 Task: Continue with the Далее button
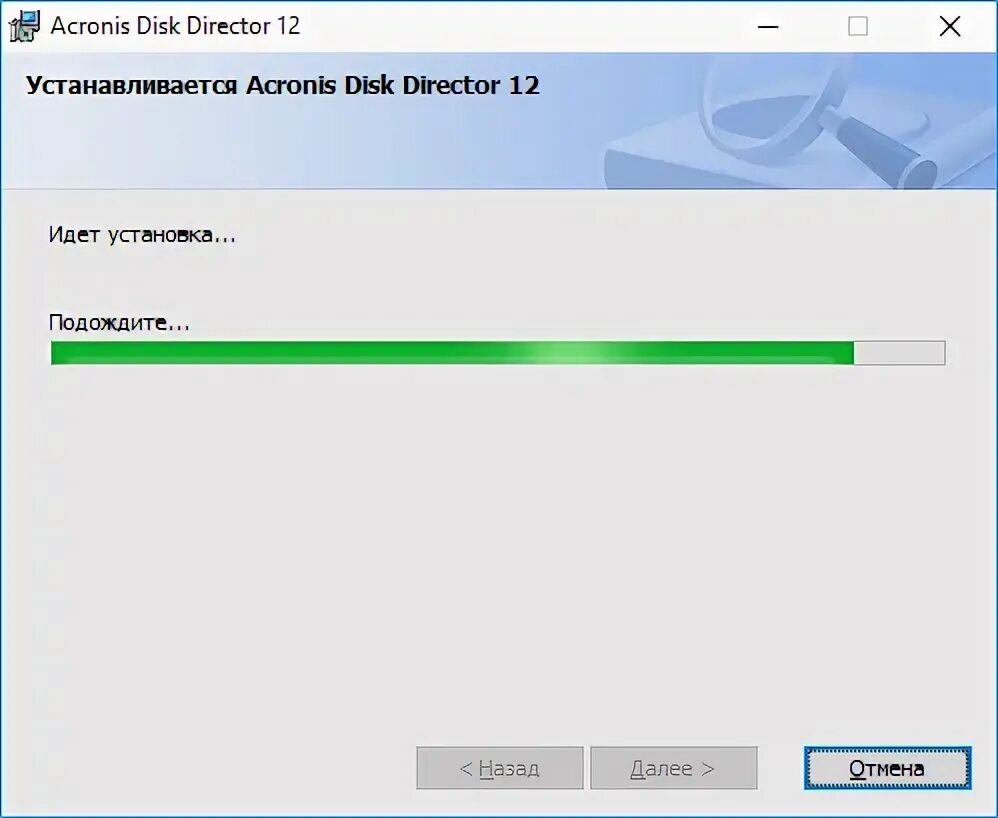pos(673,768)
